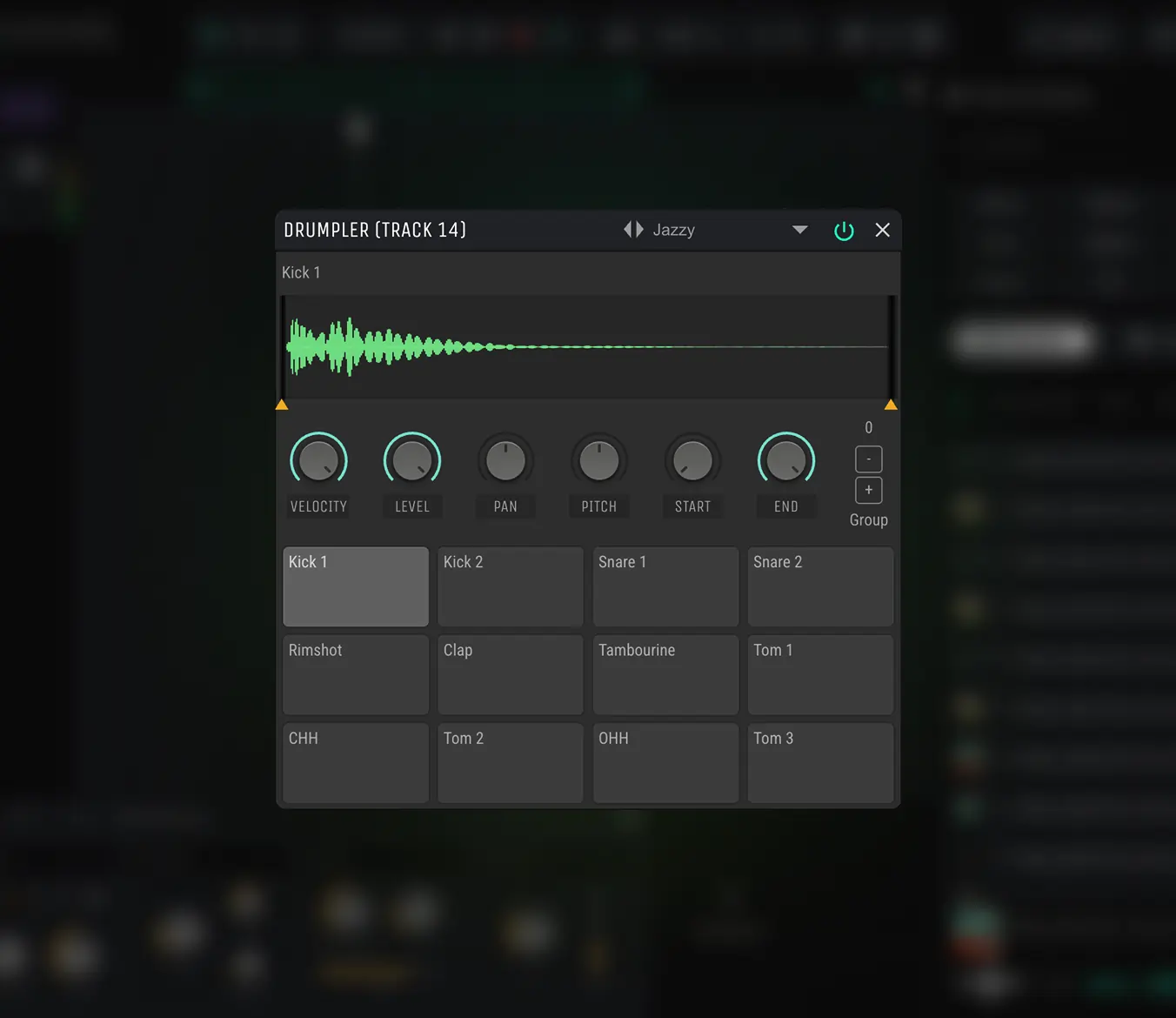Click the sample start orange marker
This screenshot has width=1176, height=1018.
(x=282, y=405)
